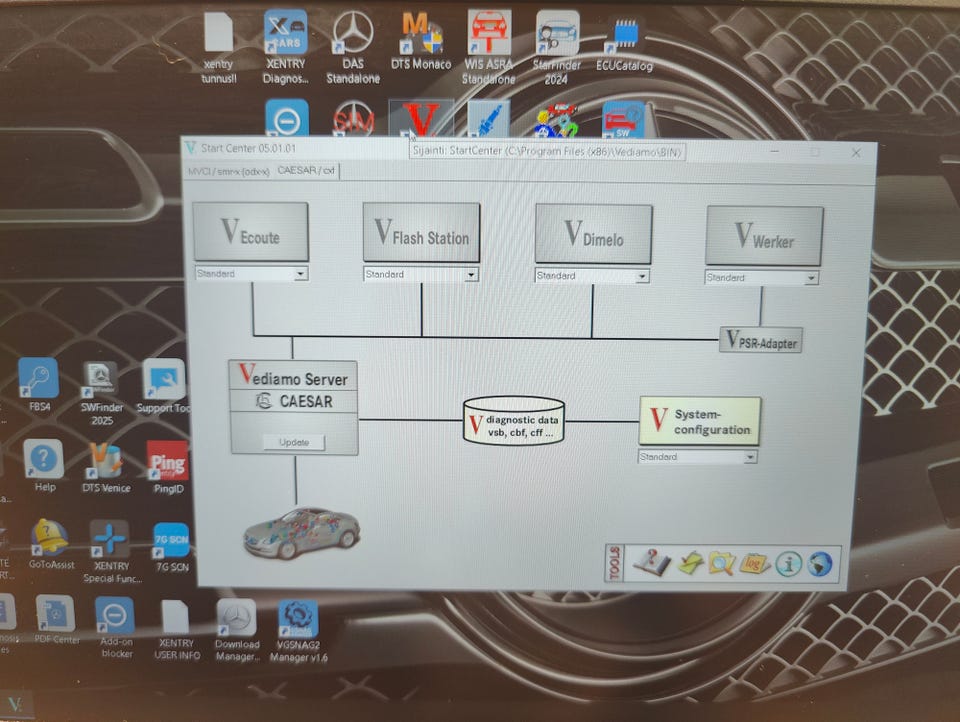Click the Vediamo taskbar icon
The image size is (960, 722).
coord(15,704)
